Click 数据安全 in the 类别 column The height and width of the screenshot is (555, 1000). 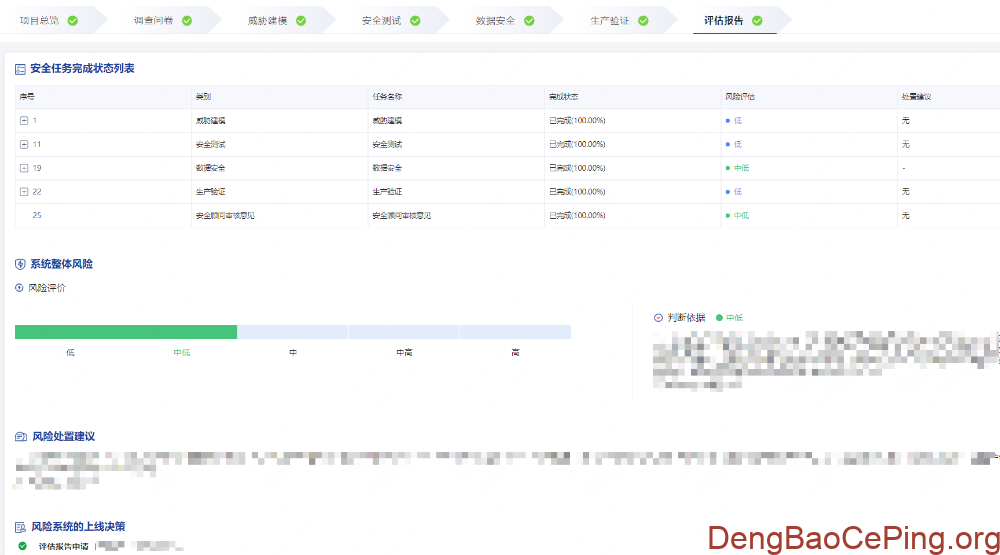[210, 168]
